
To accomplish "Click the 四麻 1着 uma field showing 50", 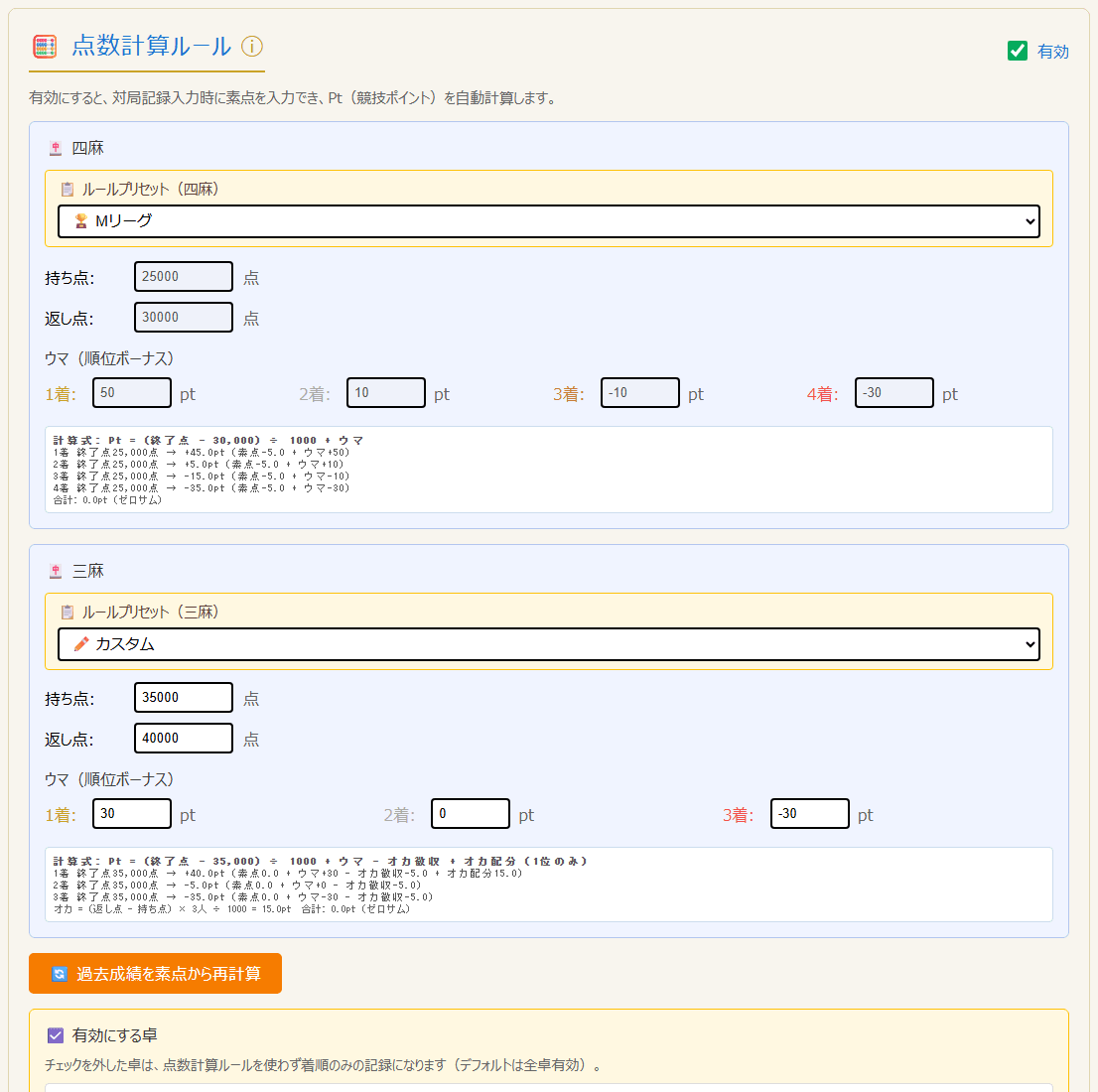I will (x=132, y=393).
